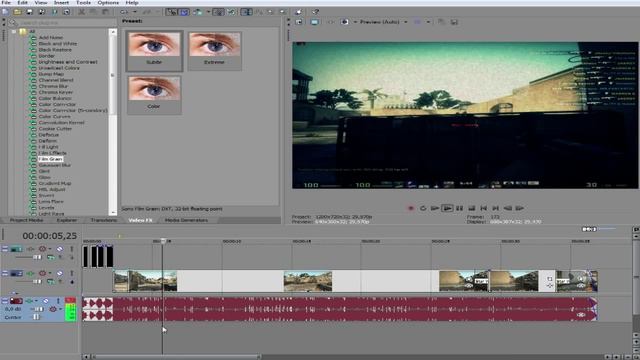Screen dimensions: 640x360
Task: Open the Undo history dropdown arrow
Action: (135, 12)
